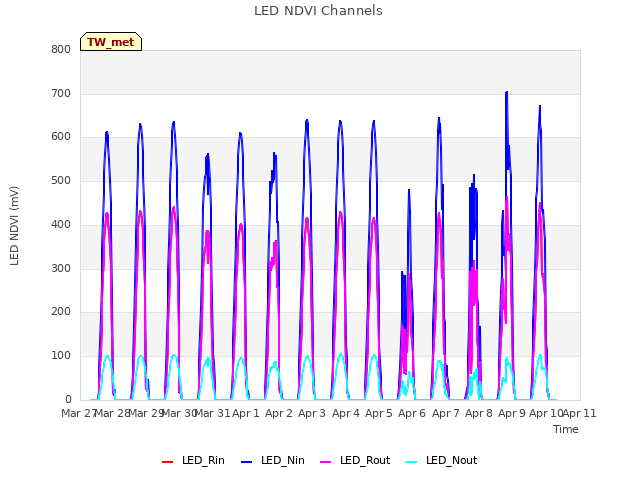The width and height of the screenshot is (640, 480).
Task: Click the blue LED_Nin legend swatch
Action: click(247, 462)
